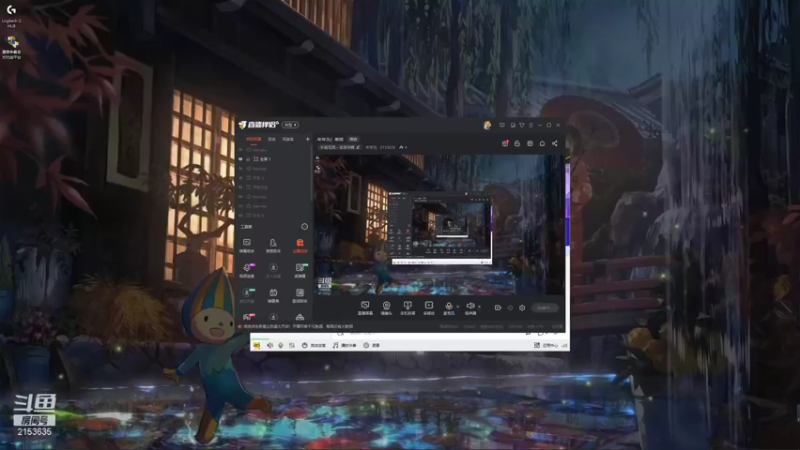Viewport: 800px width, 450px height.
Task: Click the pencil icon to edit room title
Action: point(358,147)
